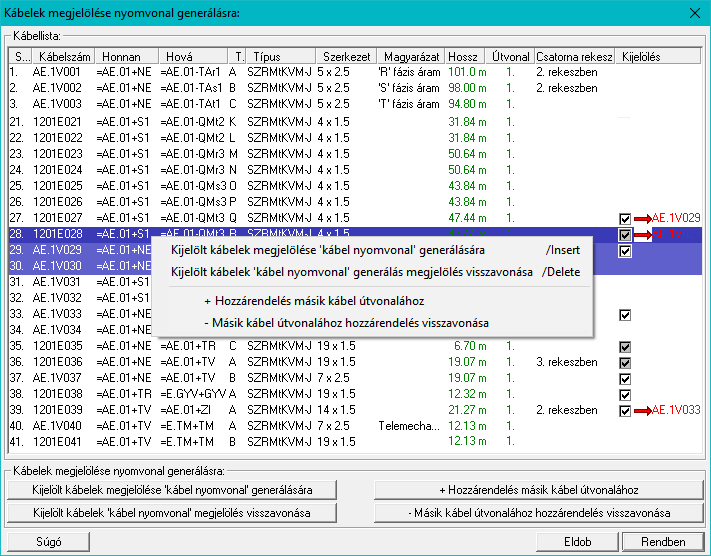Select highlighted cable row 1201E028
Screen dimensions: 711x556
point(356,234)
